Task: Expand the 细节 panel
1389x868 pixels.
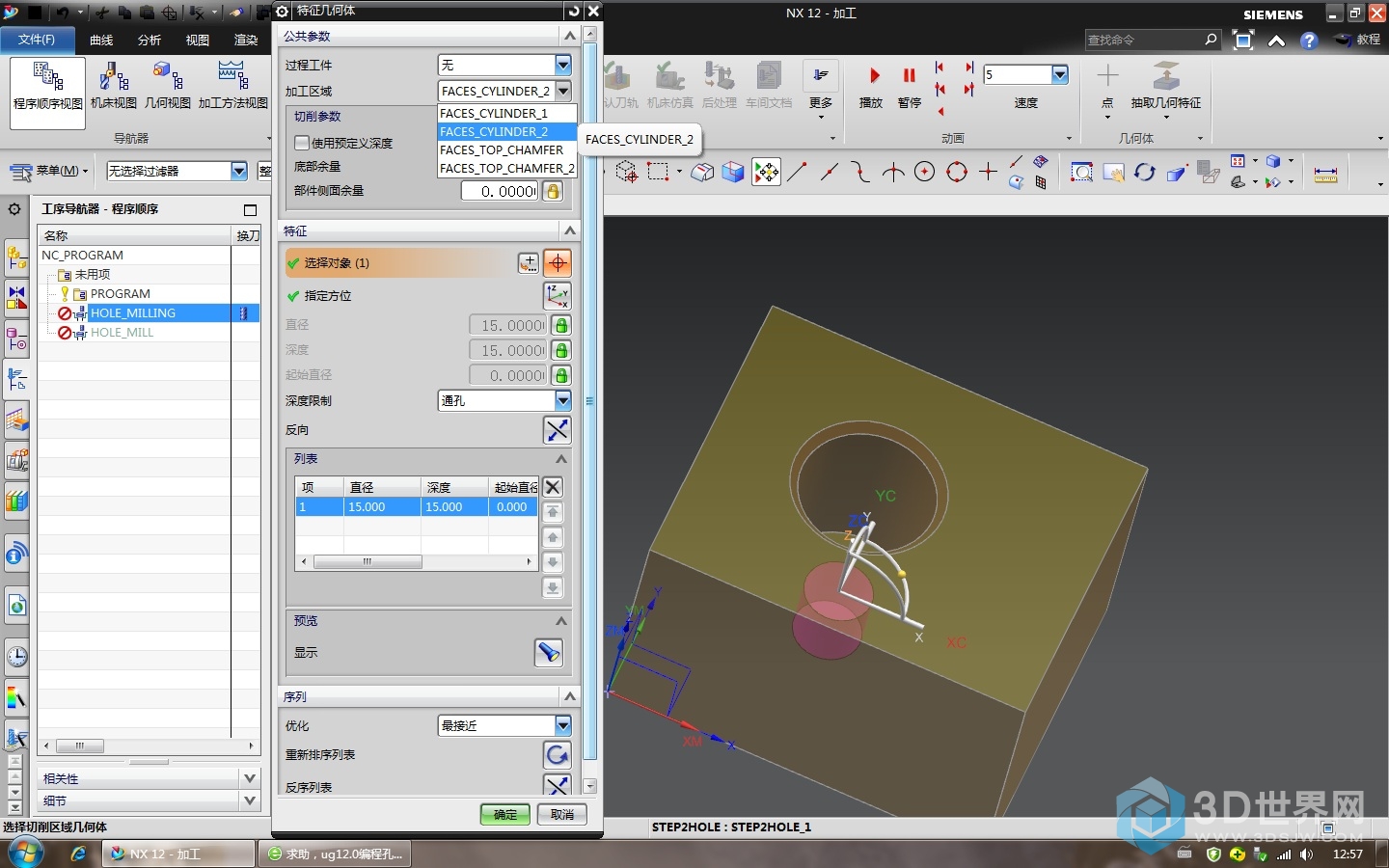Action: click(x=250, y=800)
